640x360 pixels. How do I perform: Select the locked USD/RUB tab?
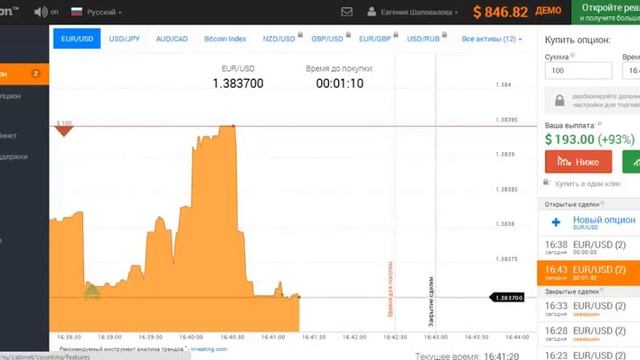pyautogui.click(x=423, y=39)
